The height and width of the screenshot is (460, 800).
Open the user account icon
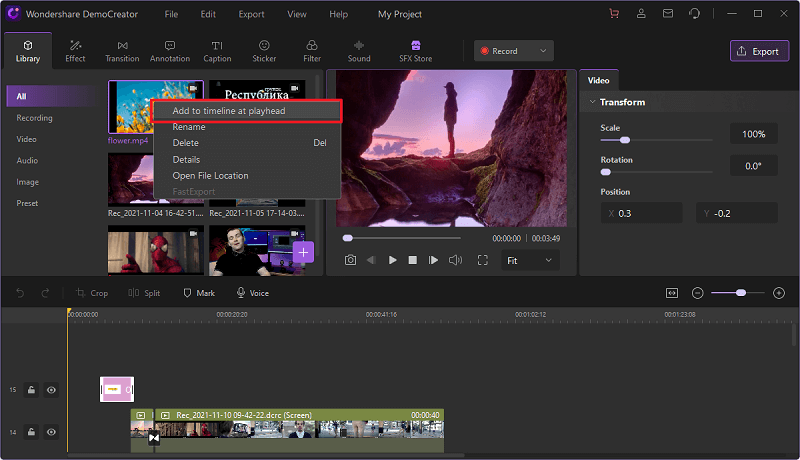(x=641, y=14)
